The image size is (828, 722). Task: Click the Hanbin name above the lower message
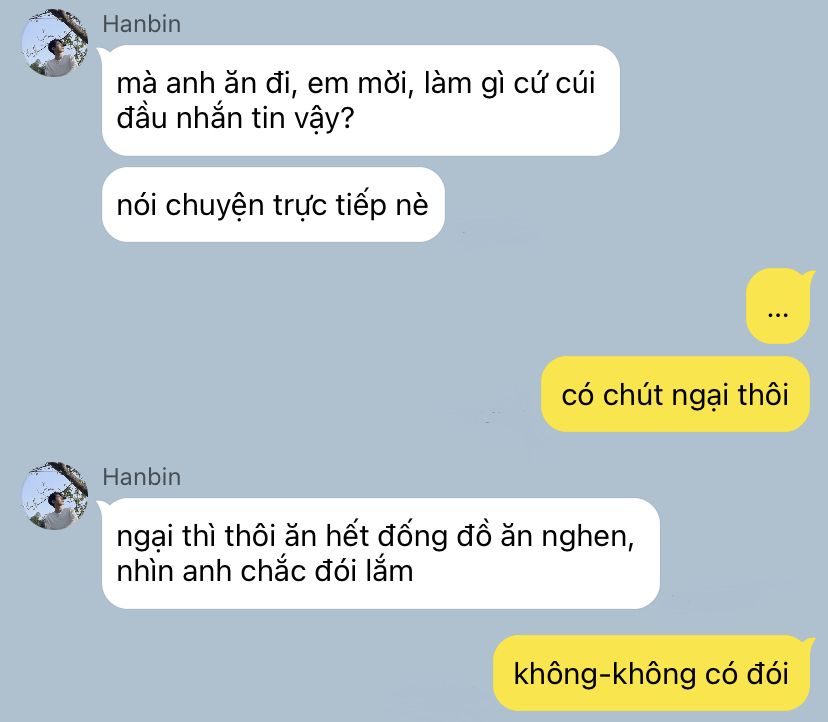(x=142, y=477)
